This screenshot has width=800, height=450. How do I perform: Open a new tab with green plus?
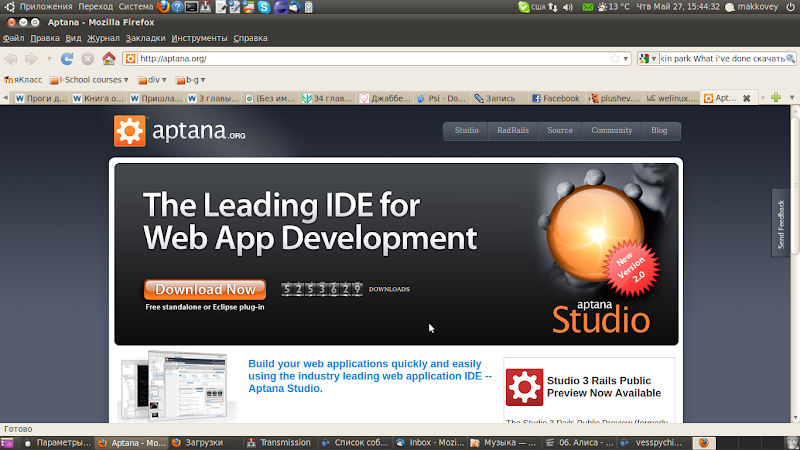point(776,97)
